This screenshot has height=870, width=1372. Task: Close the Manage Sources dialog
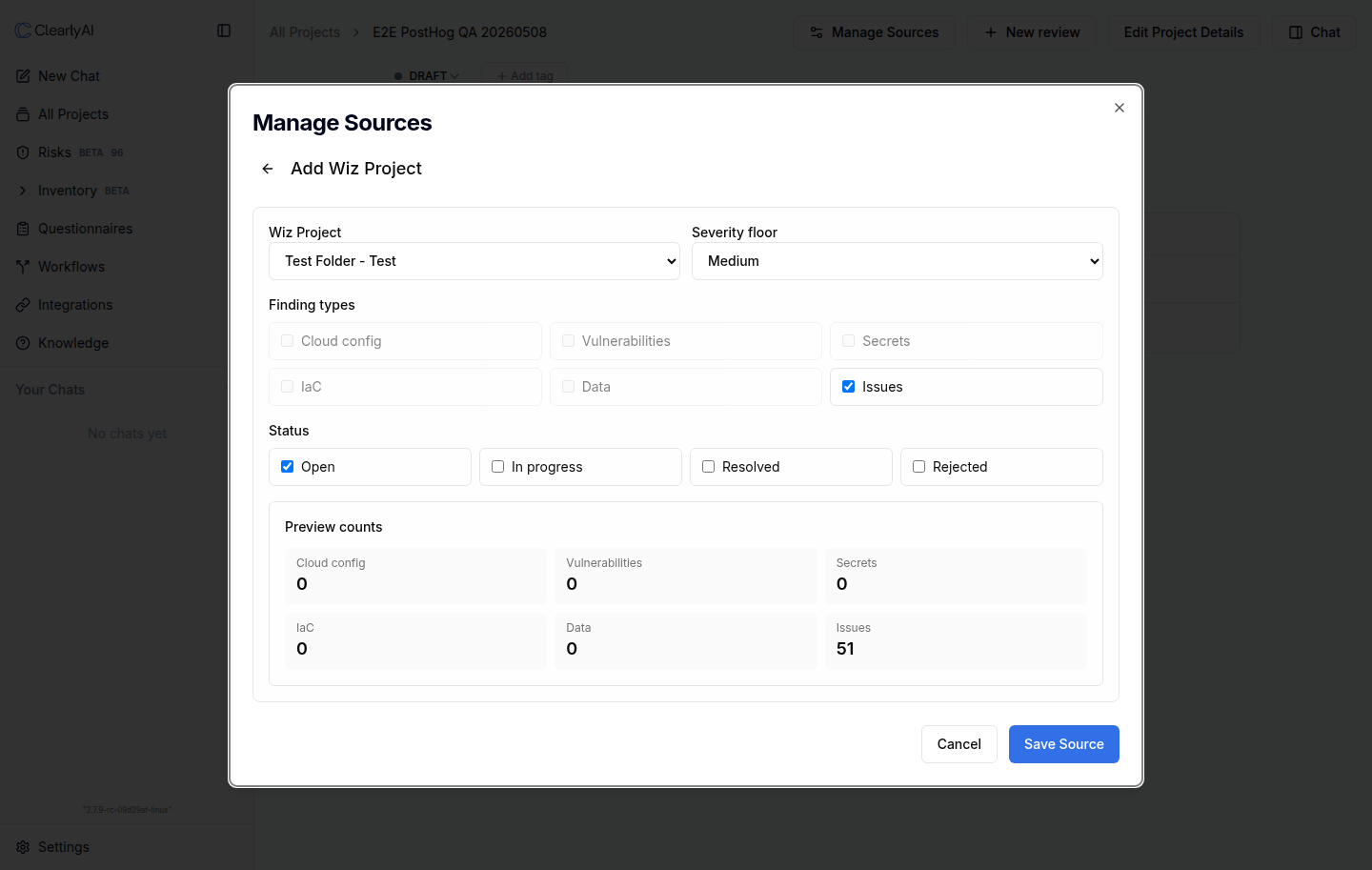(1120, 108)
